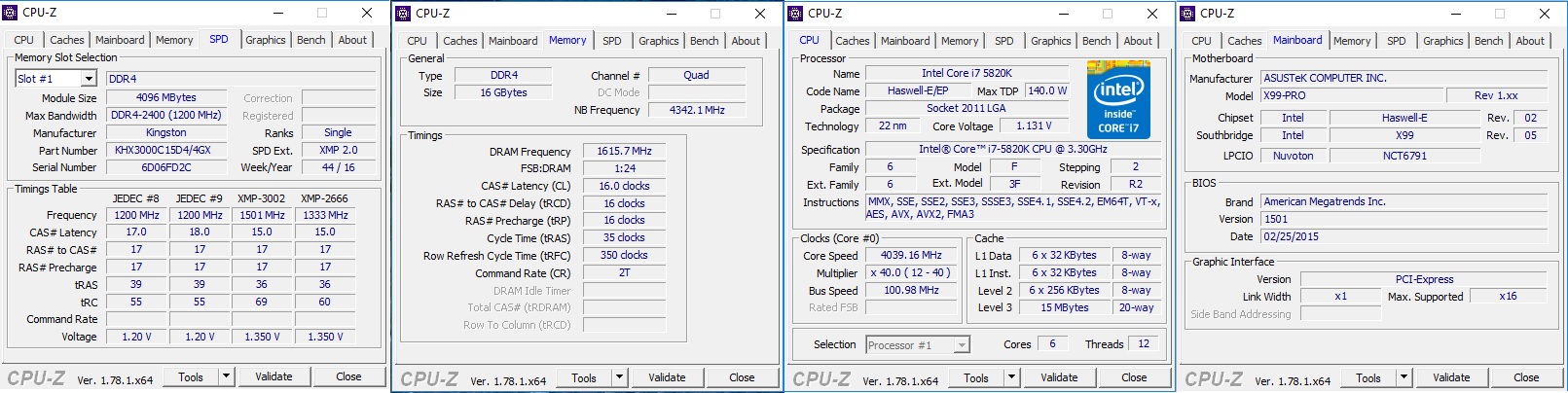
Task: Click the Part Number field KHX3000C15D4/4GX
Action: 165,151
